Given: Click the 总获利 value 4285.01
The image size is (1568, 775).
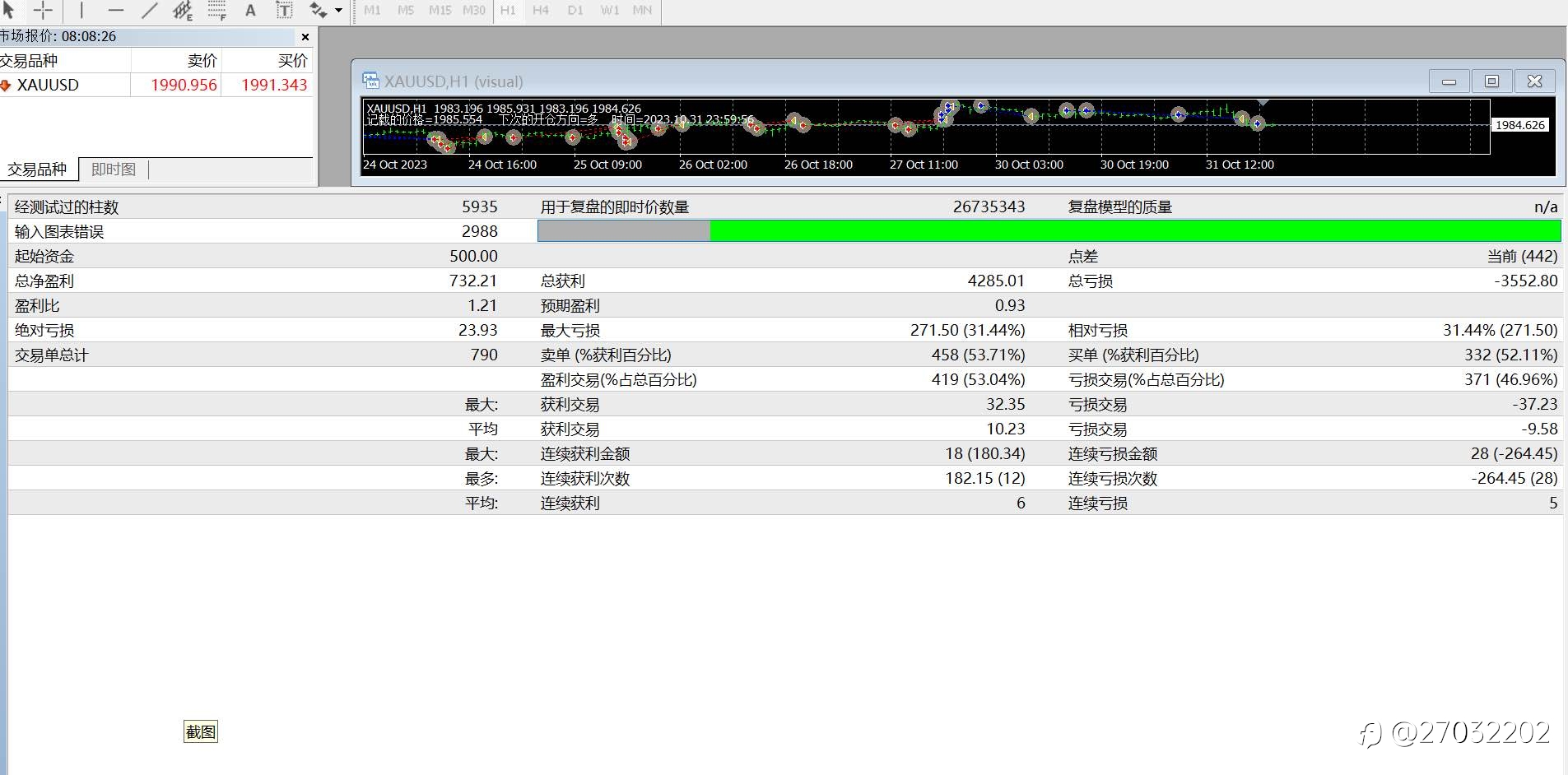Looking at the screenshot, I should pyautogui.click(x=996, y=281).
